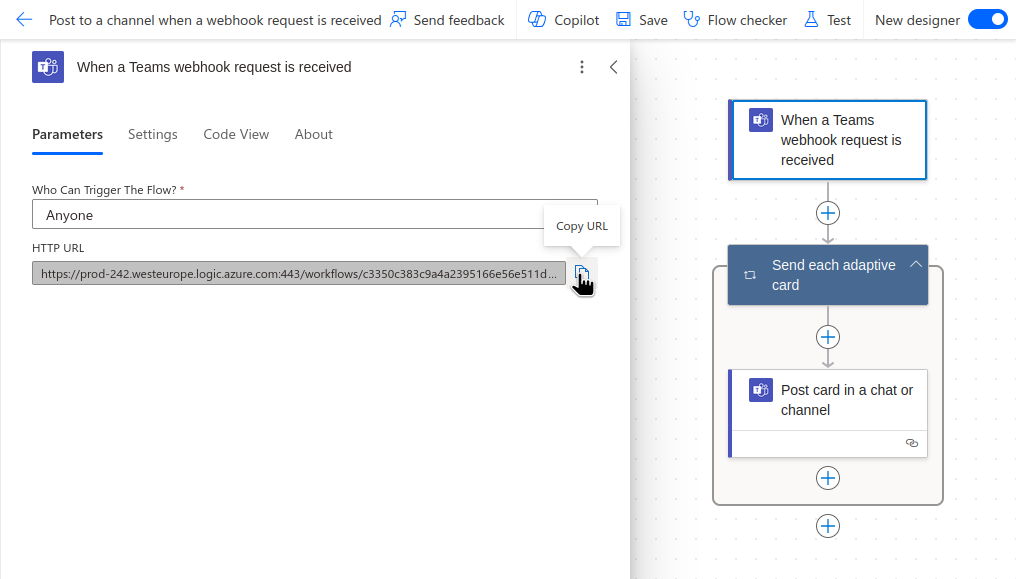Copy the webhook HTTP URL
This screenshot has width=1016, height=579.
pyautogui.click(x=583, y=272)
